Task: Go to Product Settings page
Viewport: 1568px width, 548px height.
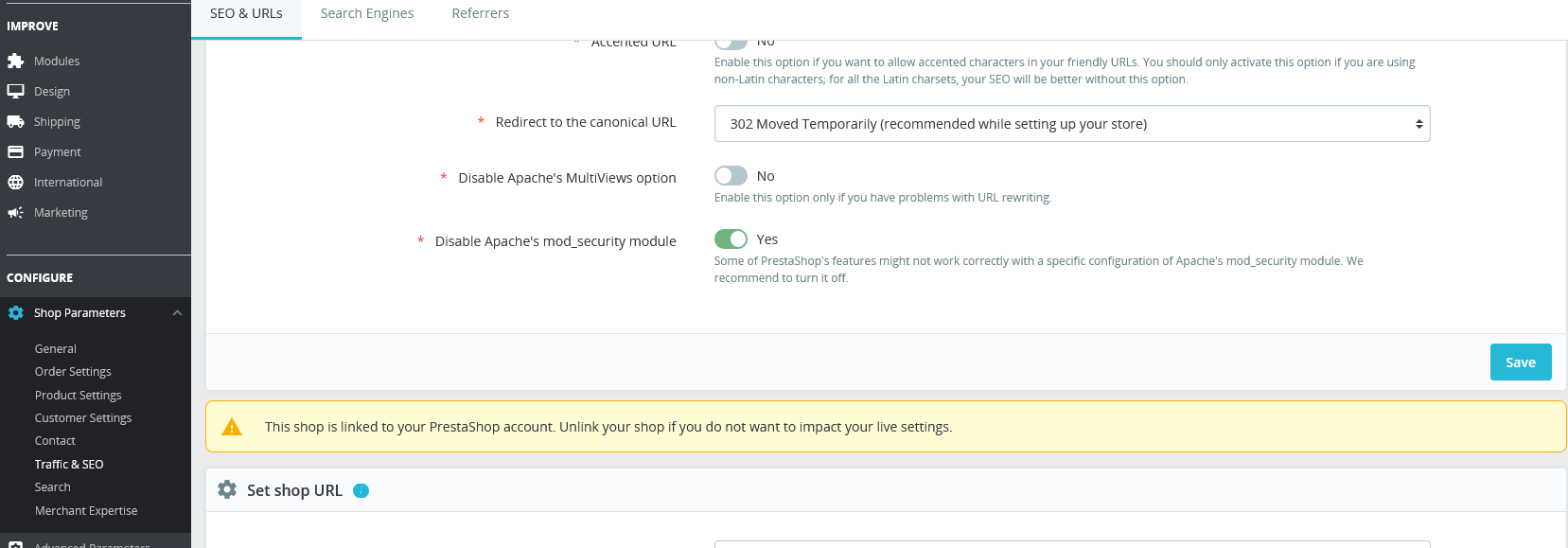Action: [x=78, y=396]
